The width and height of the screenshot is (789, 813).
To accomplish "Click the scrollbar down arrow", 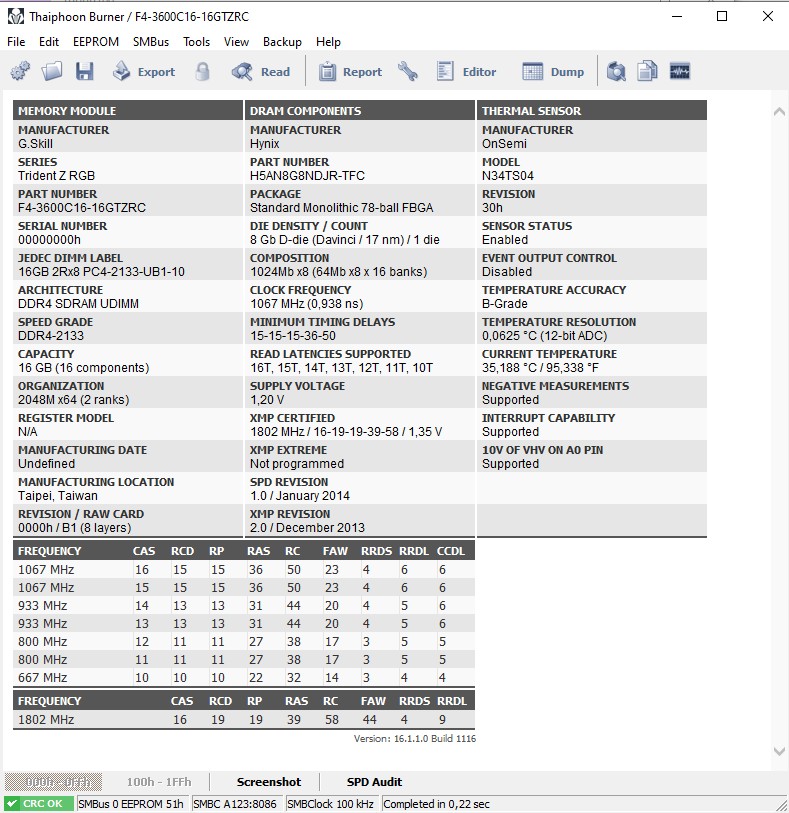I will [x=779, y=751].
